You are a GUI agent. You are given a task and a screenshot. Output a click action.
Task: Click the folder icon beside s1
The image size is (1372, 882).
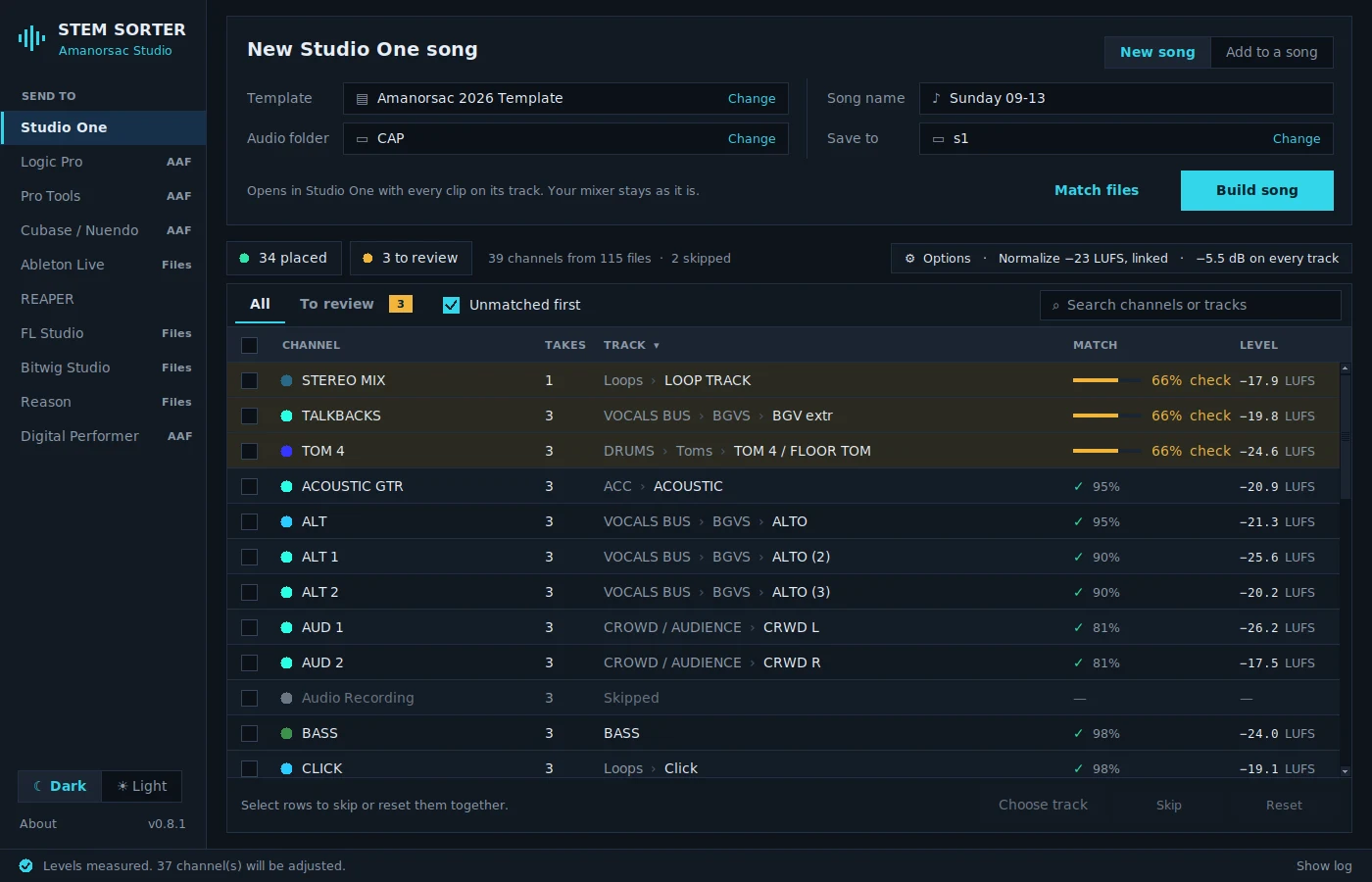938,139
